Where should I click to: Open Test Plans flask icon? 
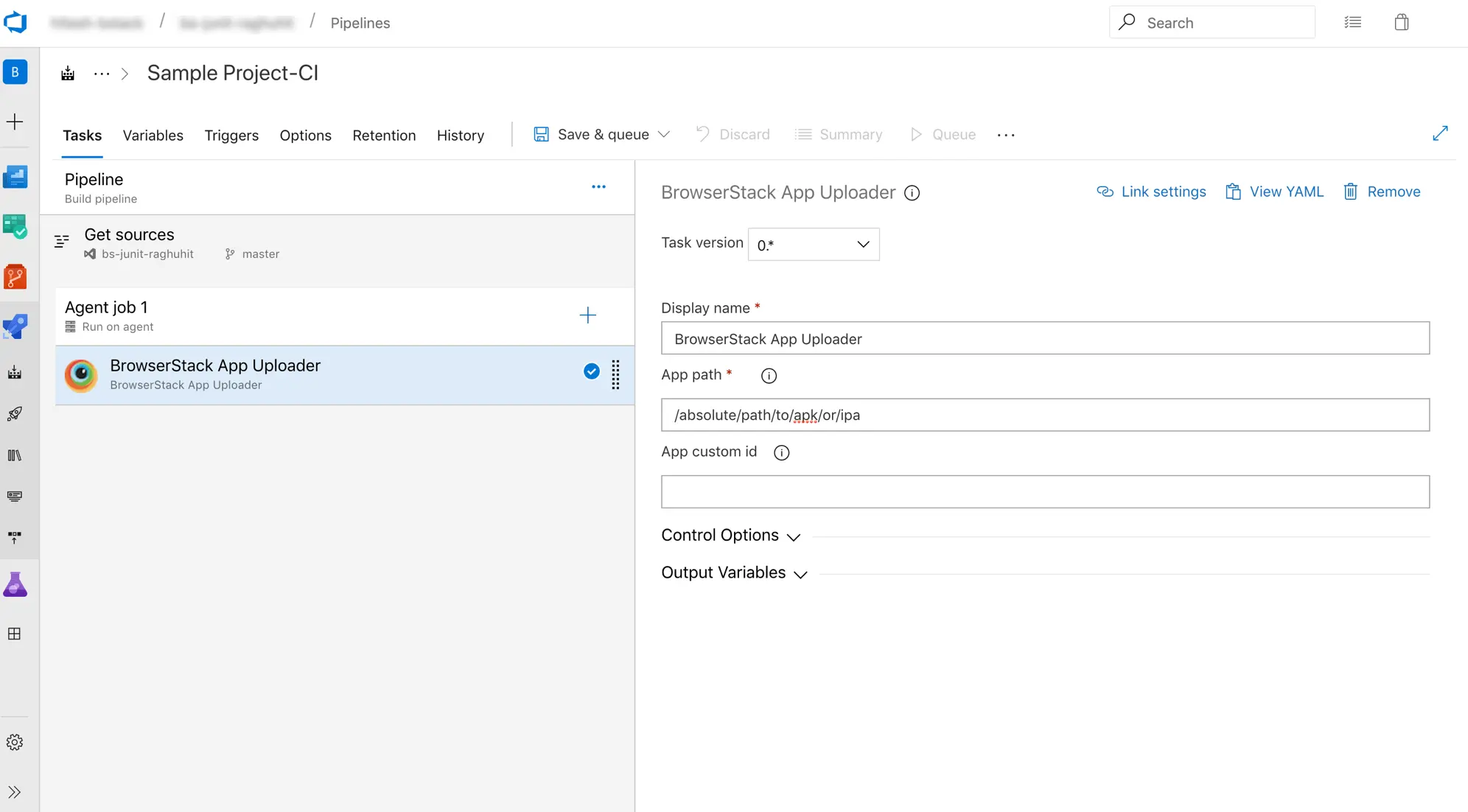tap(15, 585)
